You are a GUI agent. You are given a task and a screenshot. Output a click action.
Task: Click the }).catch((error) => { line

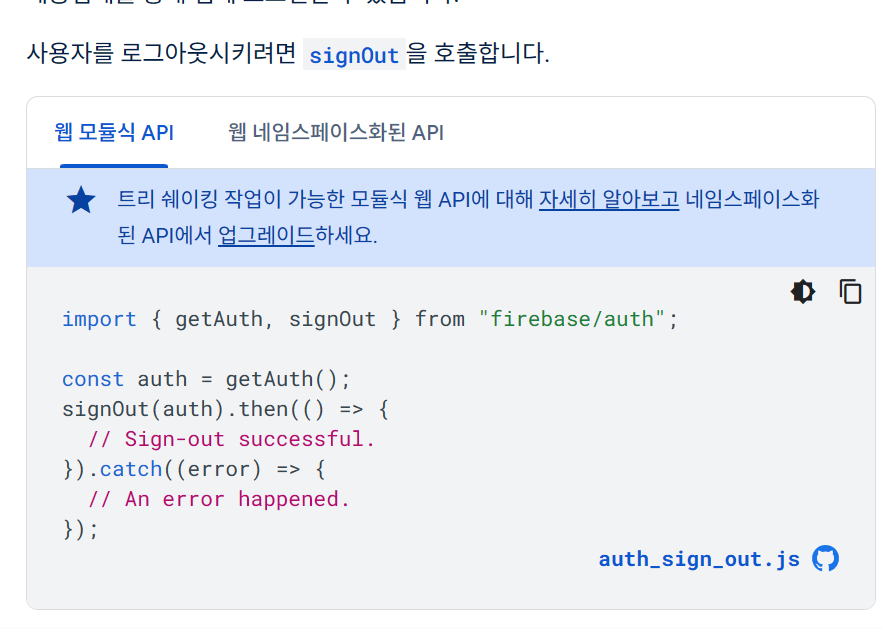pyautogui.click(x=194, y=469)
